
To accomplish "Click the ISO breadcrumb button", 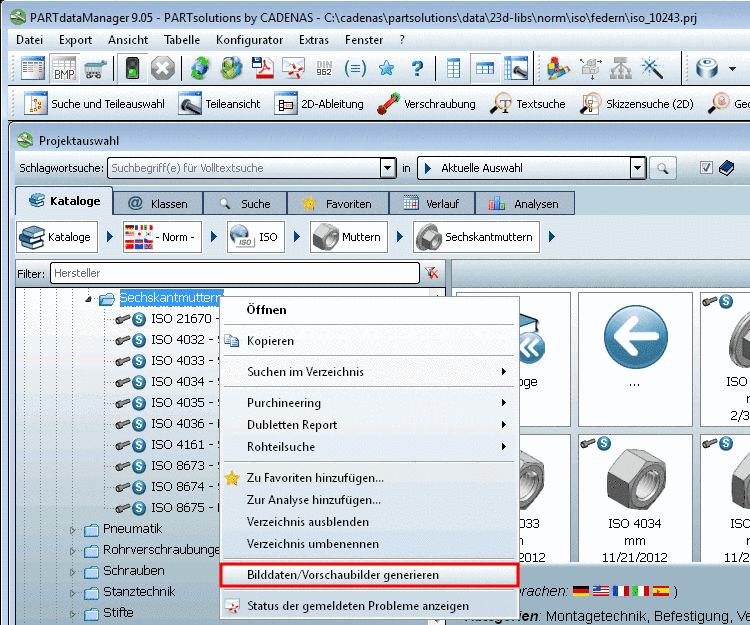I will click(x=256, y=237).
